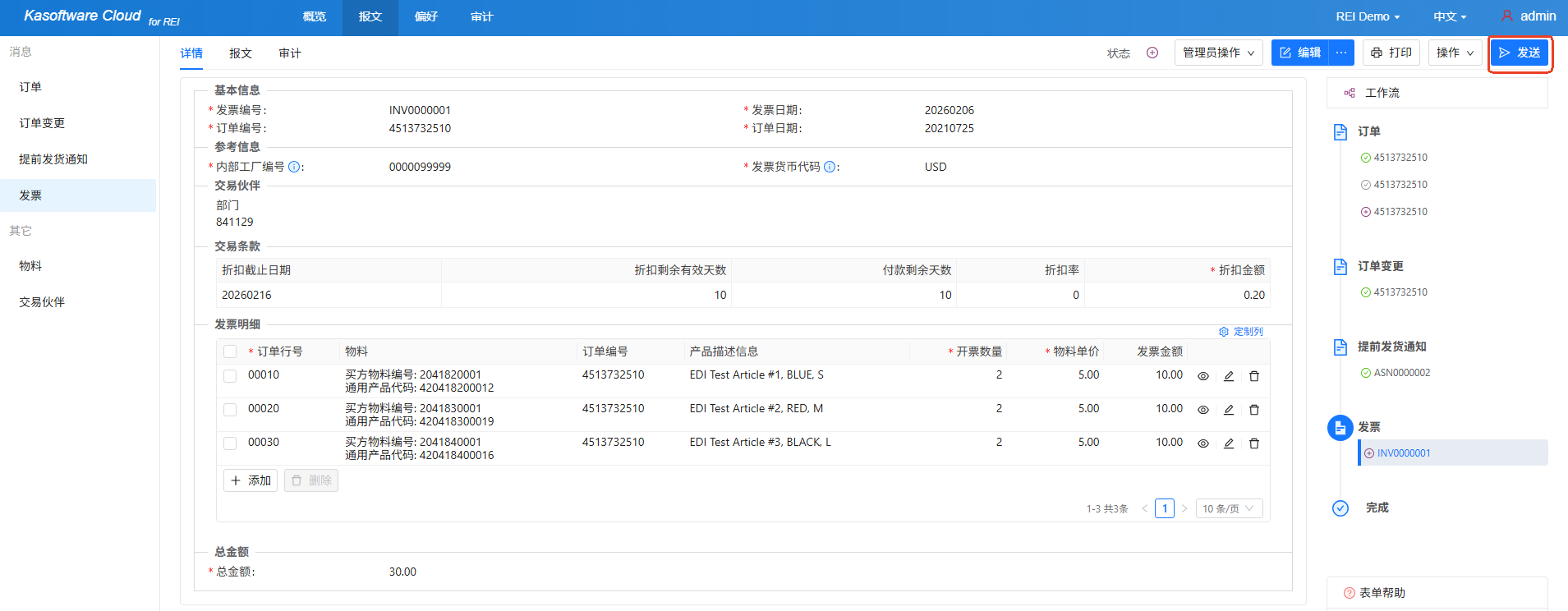The image size is (1568, 611).
Task: Click page number 1 in pagination
Action: coord(1164,508)
